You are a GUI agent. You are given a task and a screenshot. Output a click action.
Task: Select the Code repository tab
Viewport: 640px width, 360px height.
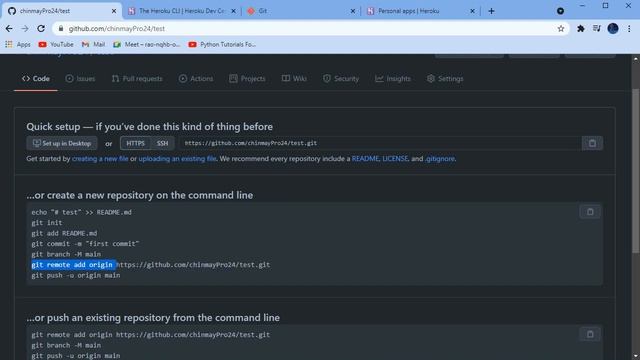tap(36, 79)
